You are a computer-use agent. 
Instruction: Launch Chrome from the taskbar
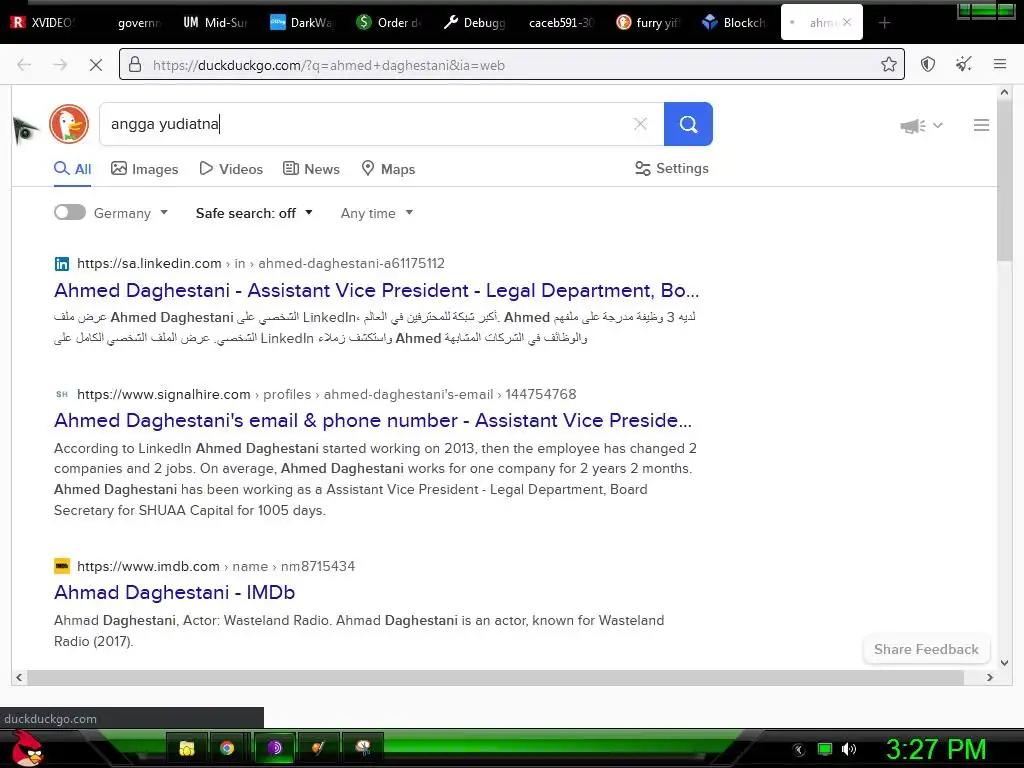coord(227,748)
